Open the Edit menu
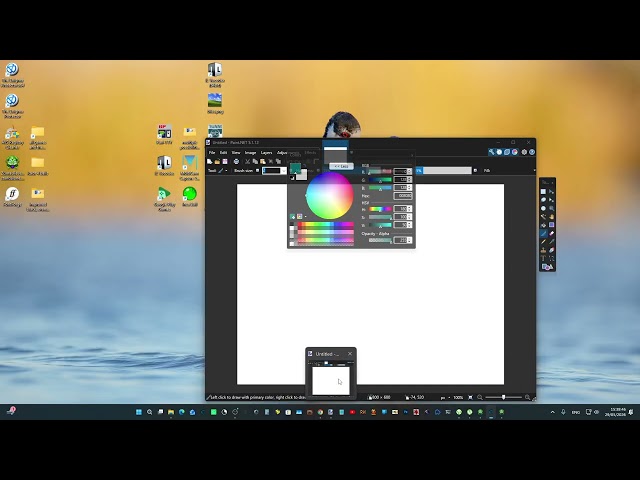The image size is (640, 480). coord(223,153)
